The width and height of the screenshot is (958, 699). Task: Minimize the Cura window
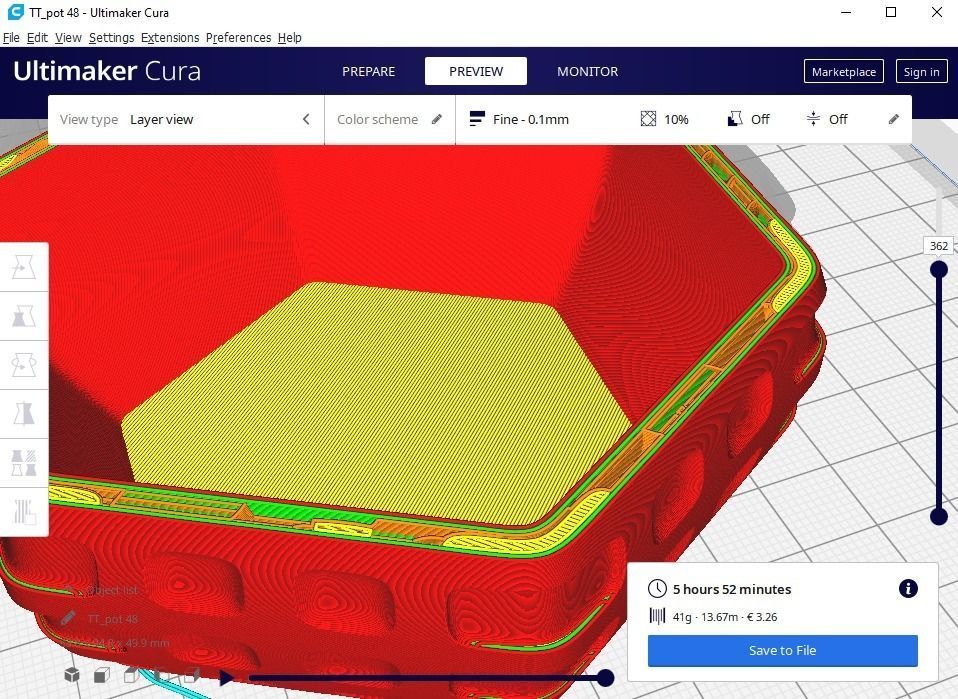tap(846, 12)
